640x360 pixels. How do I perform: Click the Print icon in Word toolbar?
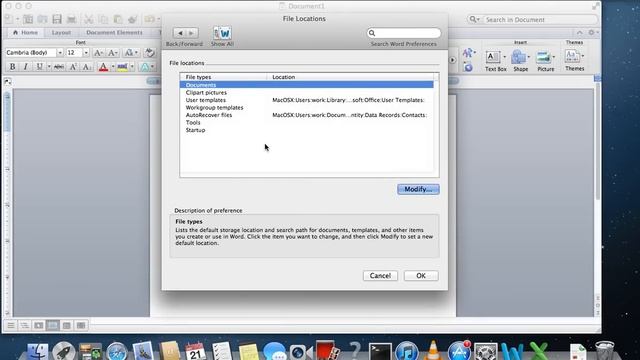(71, 19)
